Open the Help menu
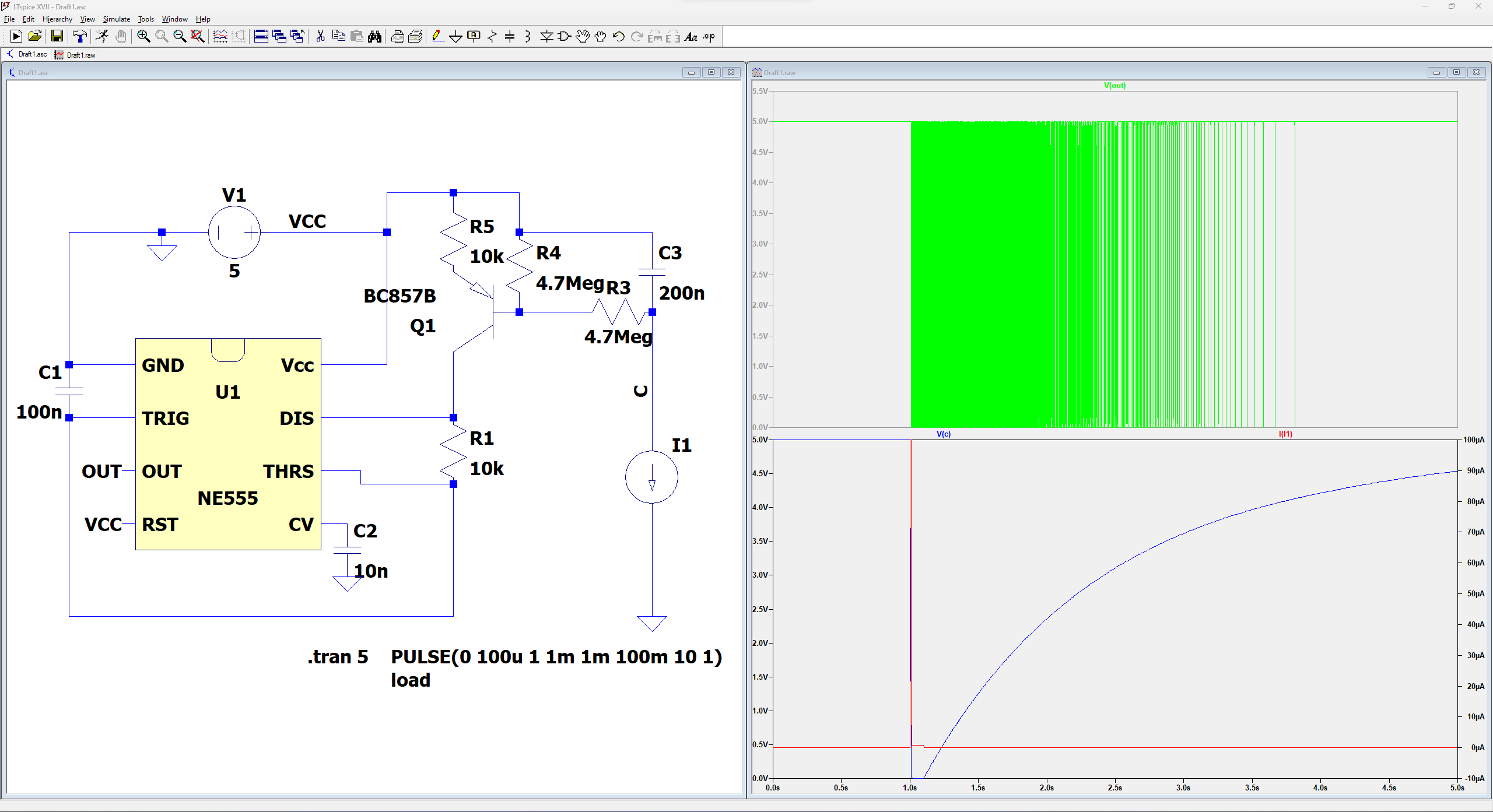Image resolution: width=1493 pixels, height=812 pixels. [x=203, y=19]
